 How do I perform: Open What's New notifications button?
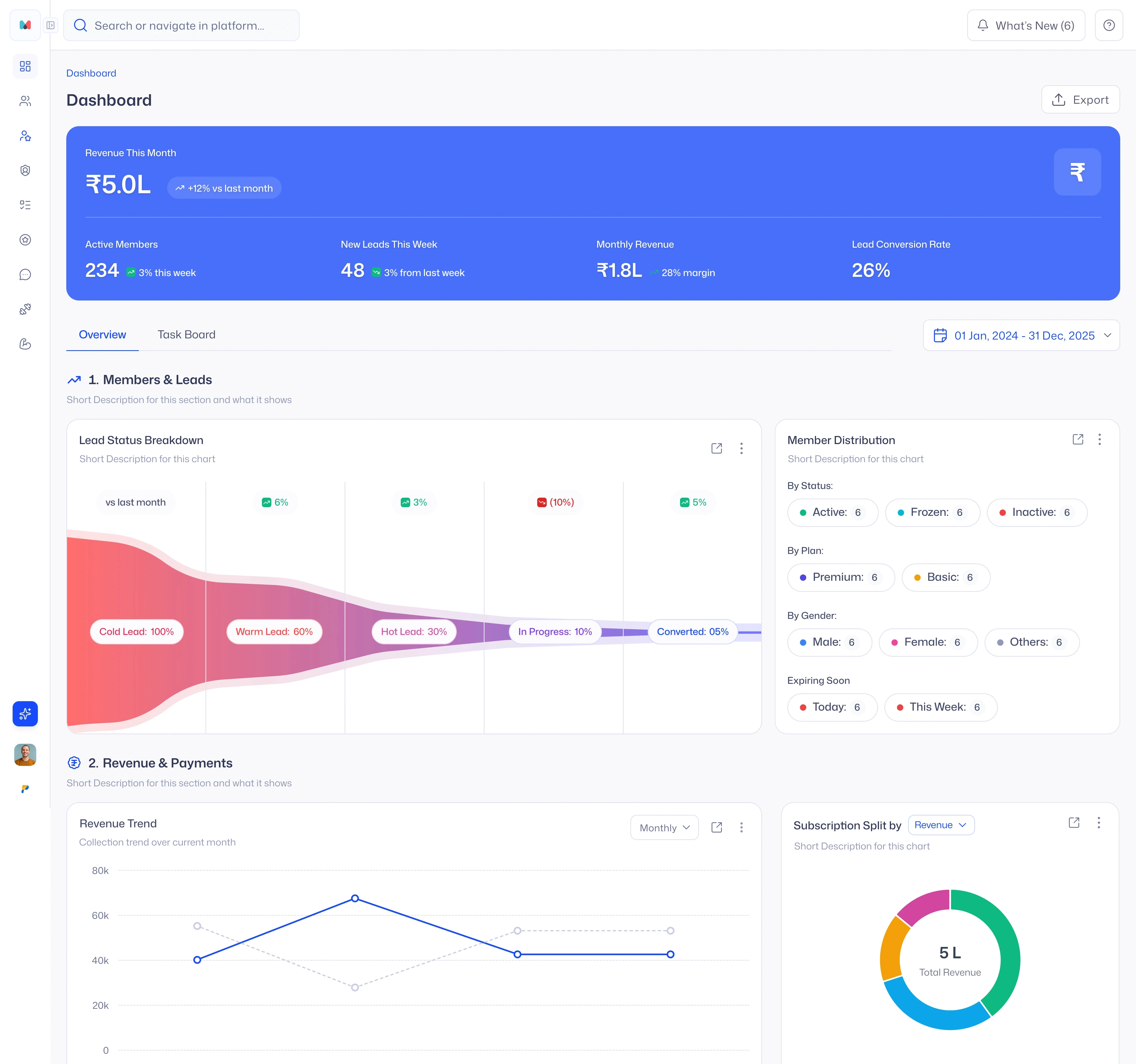pyautogui.click(x=1026, y=26)
